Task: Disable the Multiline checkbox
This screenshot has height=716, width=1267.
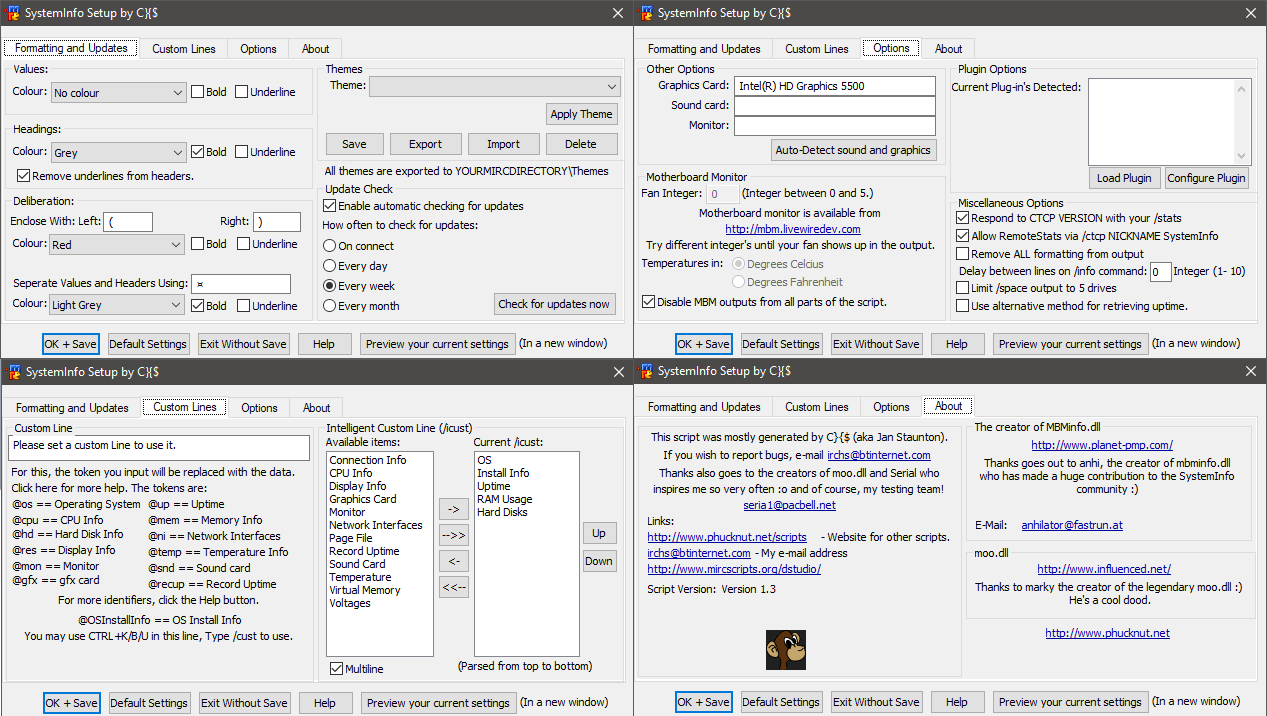Action: pyautogui.click(x=337, y=668)
